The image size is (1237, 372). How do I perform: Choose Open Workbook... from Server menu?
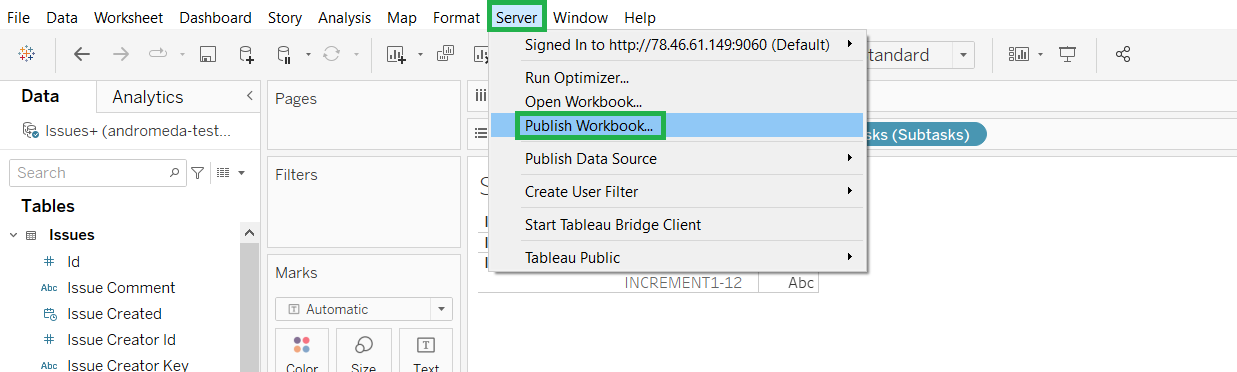[677, 101]
